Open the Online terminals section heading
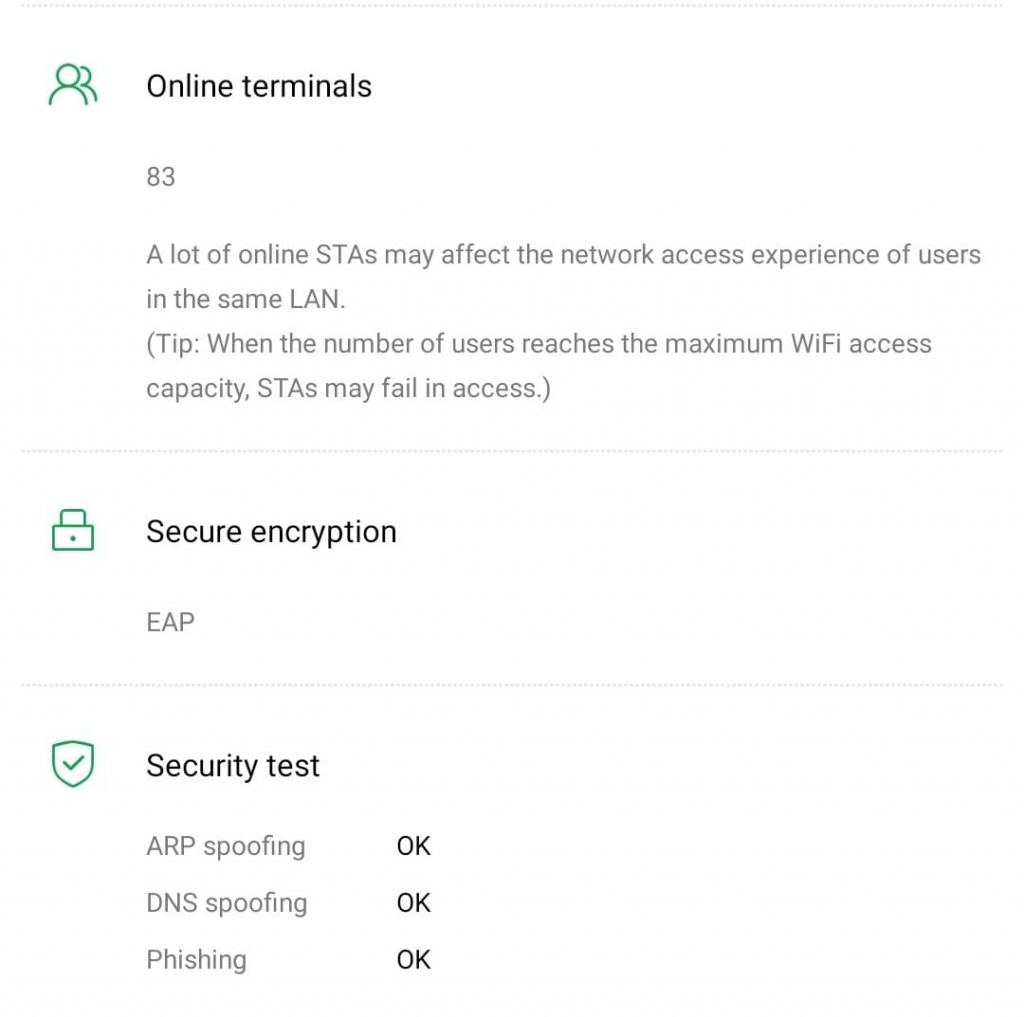Screen dimensions: 1024x1017 pyautogui.click(x=259, y=86)
